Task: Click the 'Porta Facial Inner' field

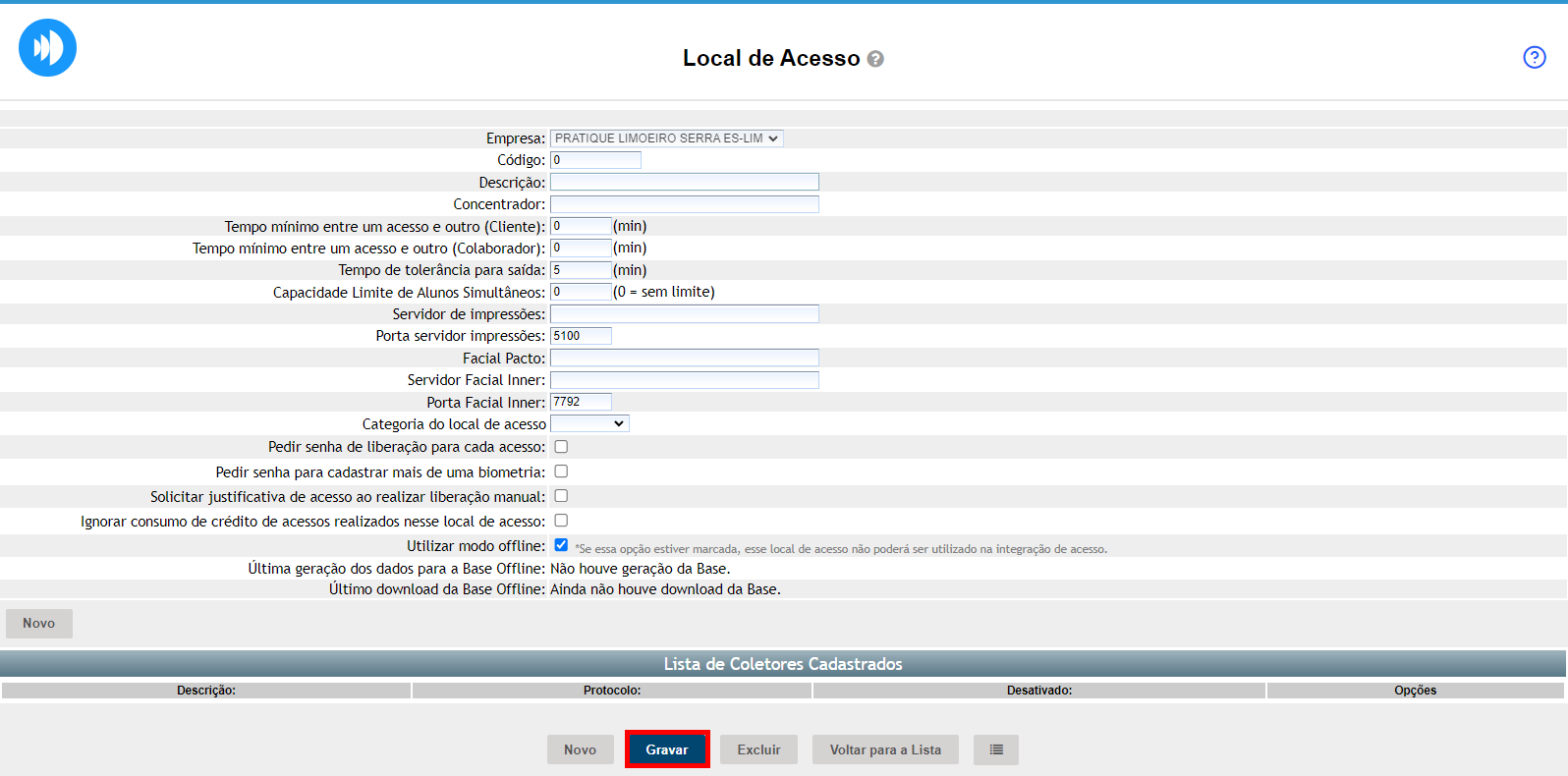Action: coord(581,402)
